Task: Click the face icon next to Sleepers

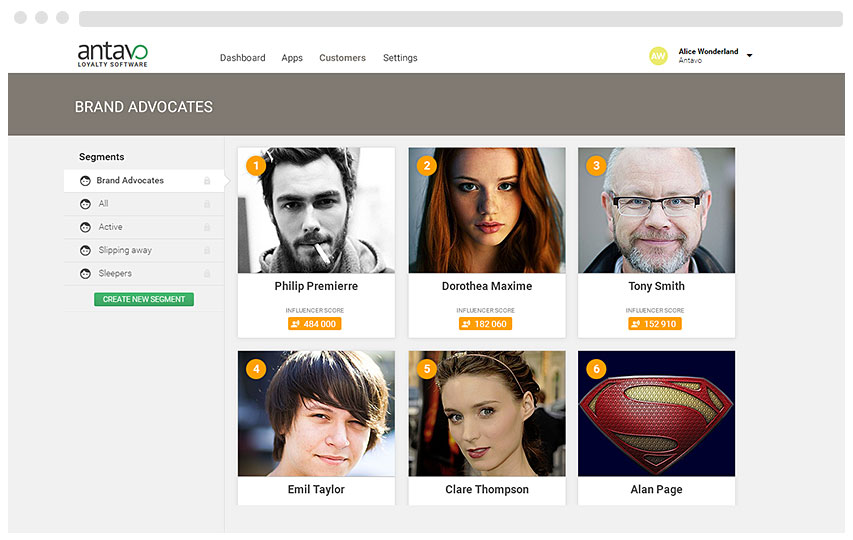Action: click(85, 274)
